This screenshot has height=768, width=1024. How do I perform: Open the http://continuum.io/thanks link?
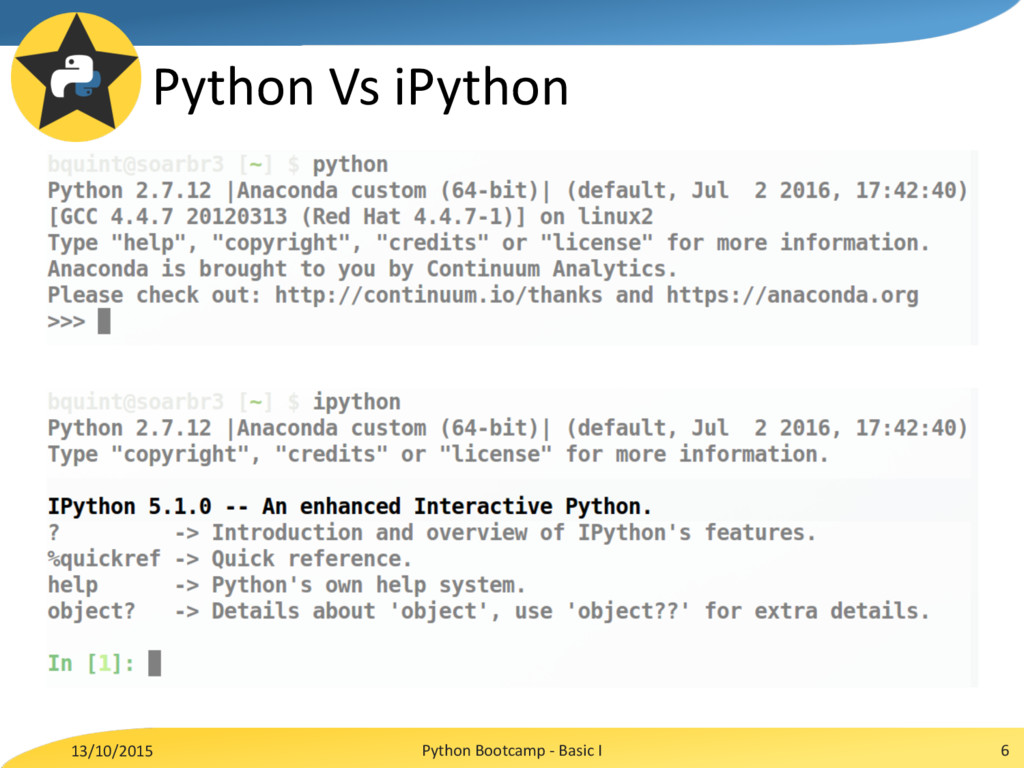pyautogui.click(x=438, y=295)
